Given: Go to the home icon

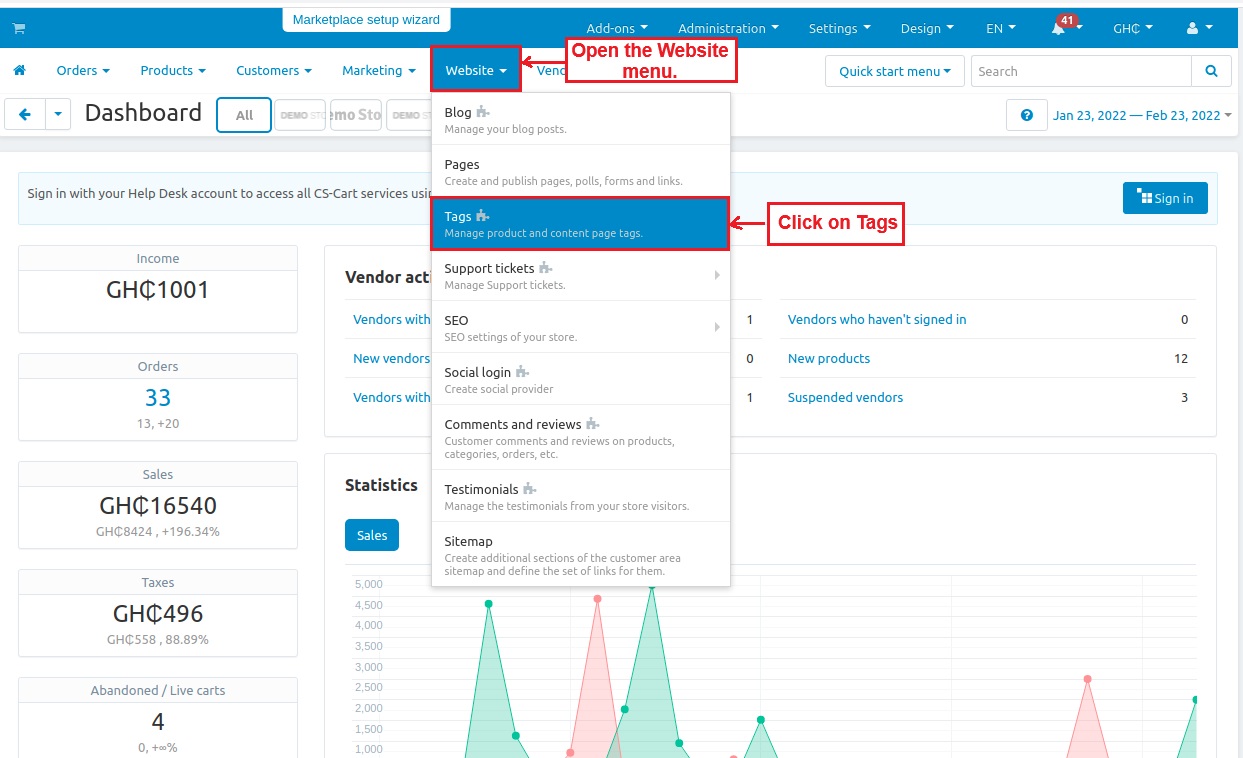Looking at the screenshot, I should (19, 71).
